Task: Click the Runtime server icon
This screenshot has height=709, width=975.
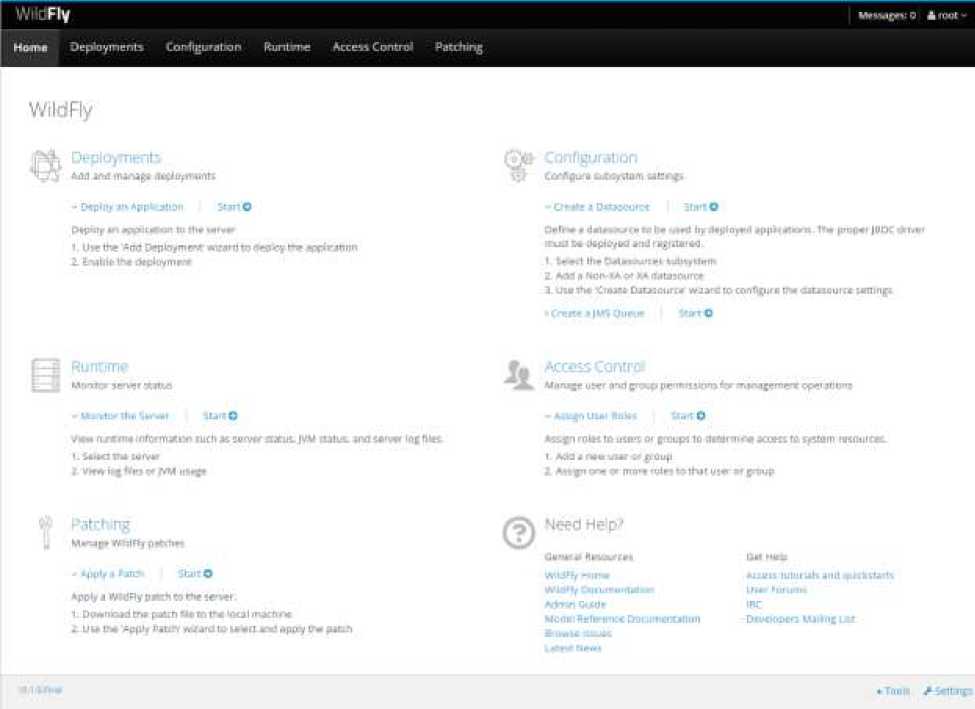Action: click(x=45, y=374)
